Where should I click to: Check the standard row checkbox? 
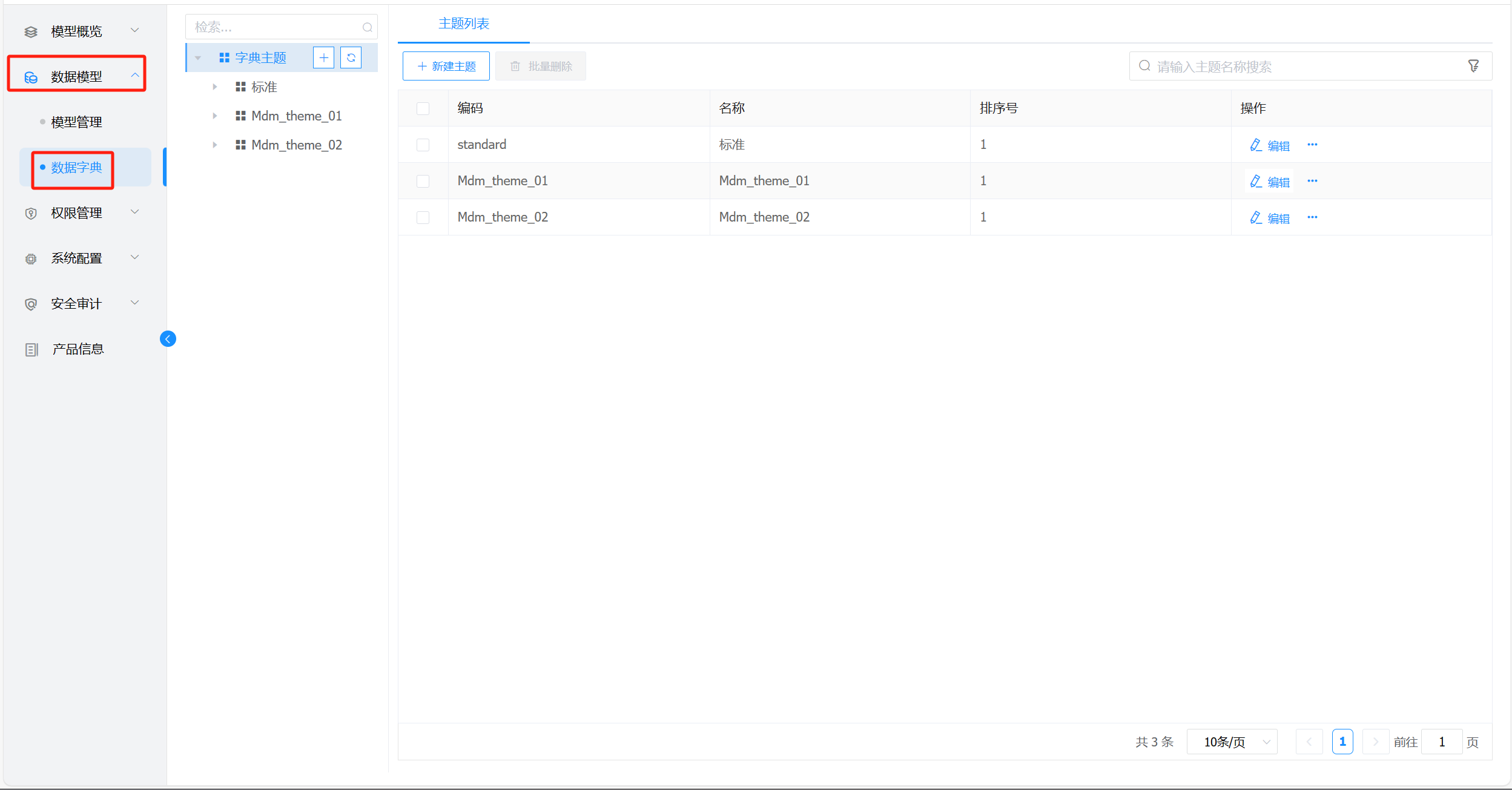pyautogui.click(x=423, y=145)
